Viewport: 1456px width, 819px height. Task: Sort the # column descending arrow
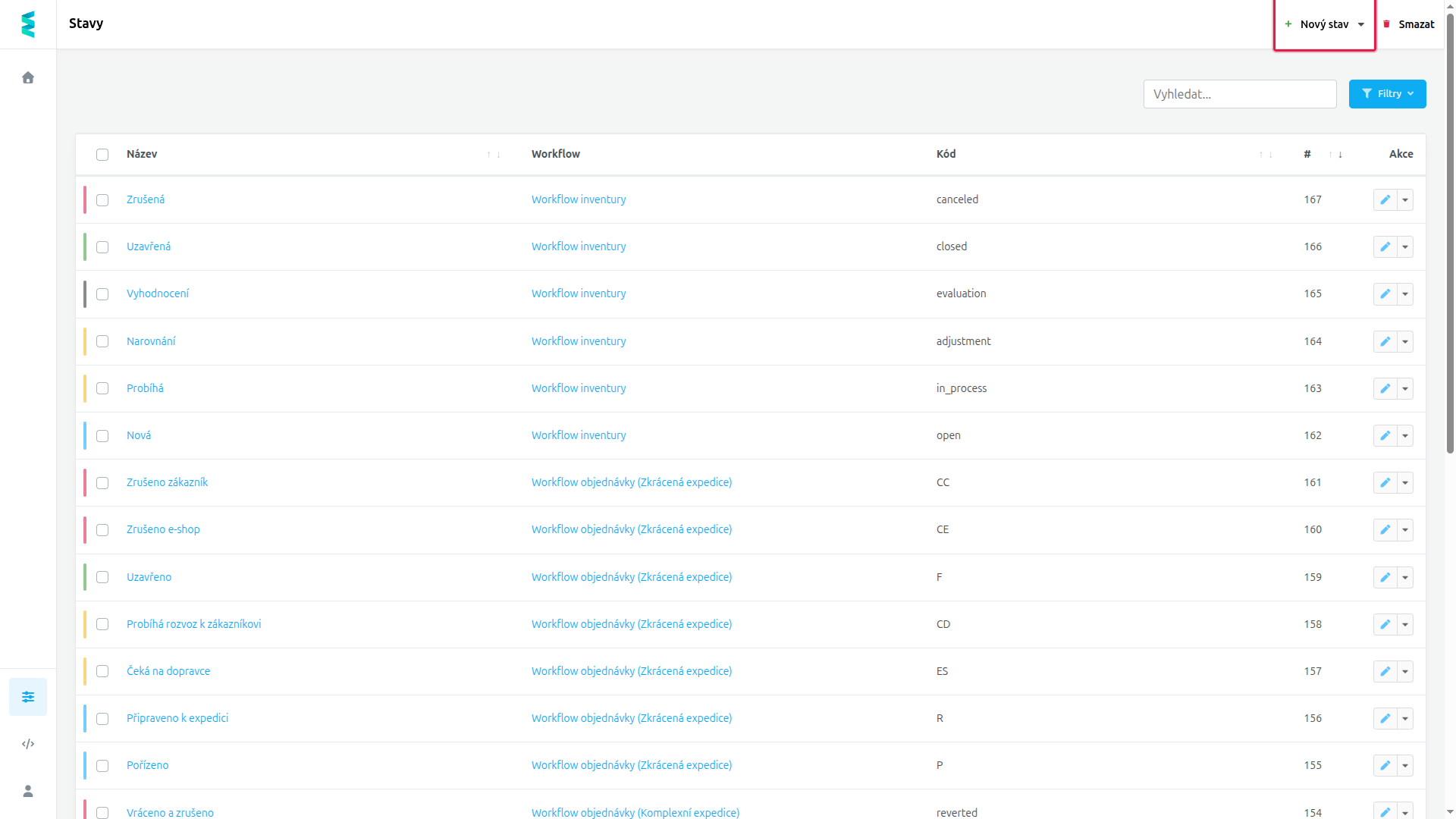pos(1341,155)
